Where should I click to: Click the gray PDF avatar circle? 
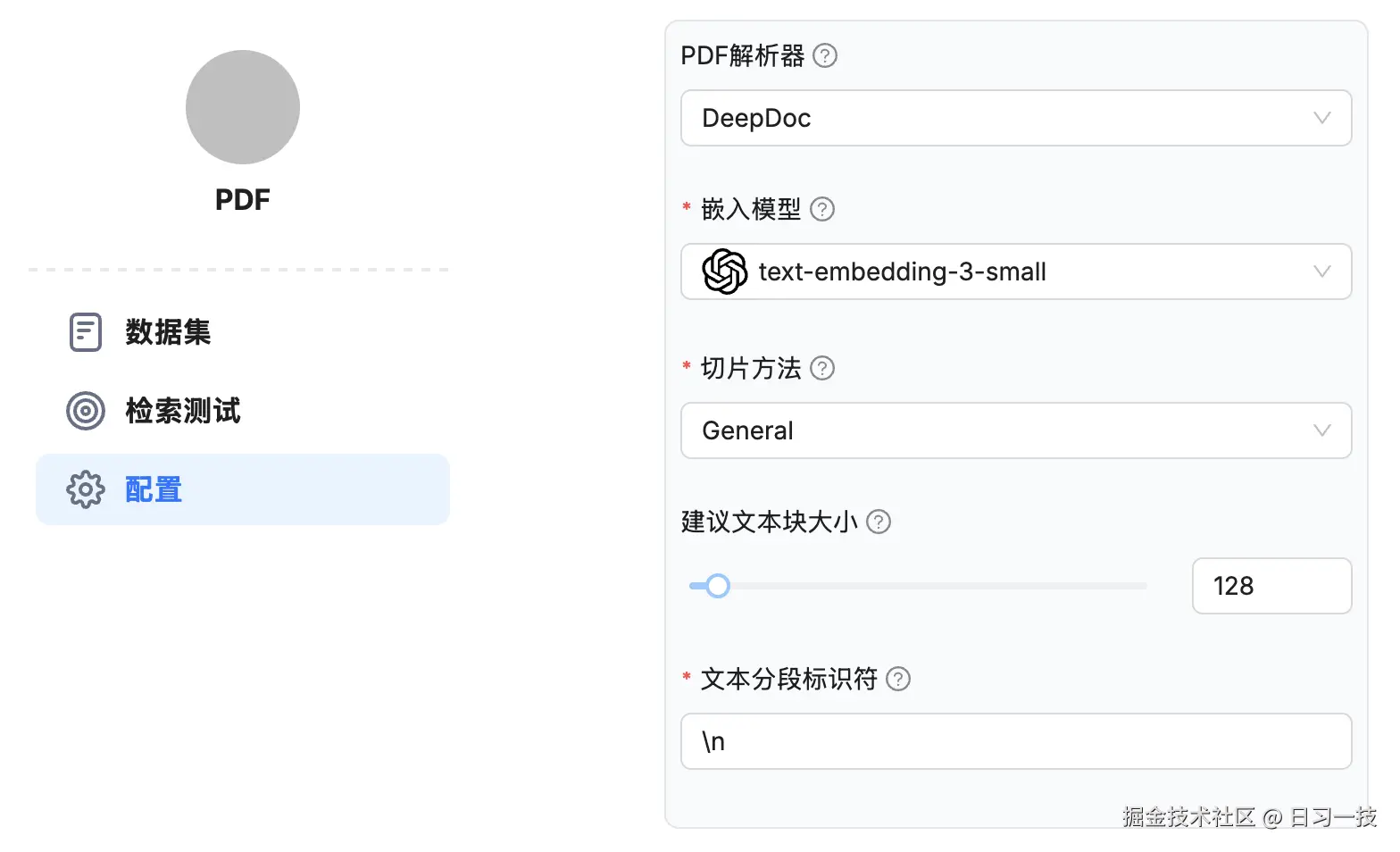point(243,107)
